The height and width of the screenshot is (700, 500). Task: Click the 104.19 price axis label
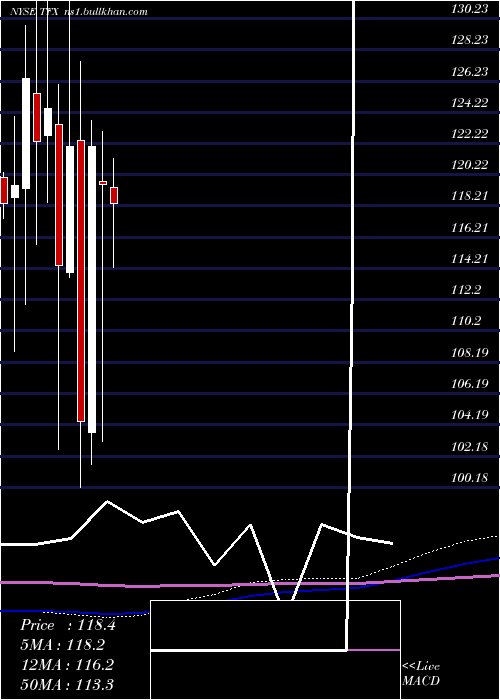click(x=470, y=415)
